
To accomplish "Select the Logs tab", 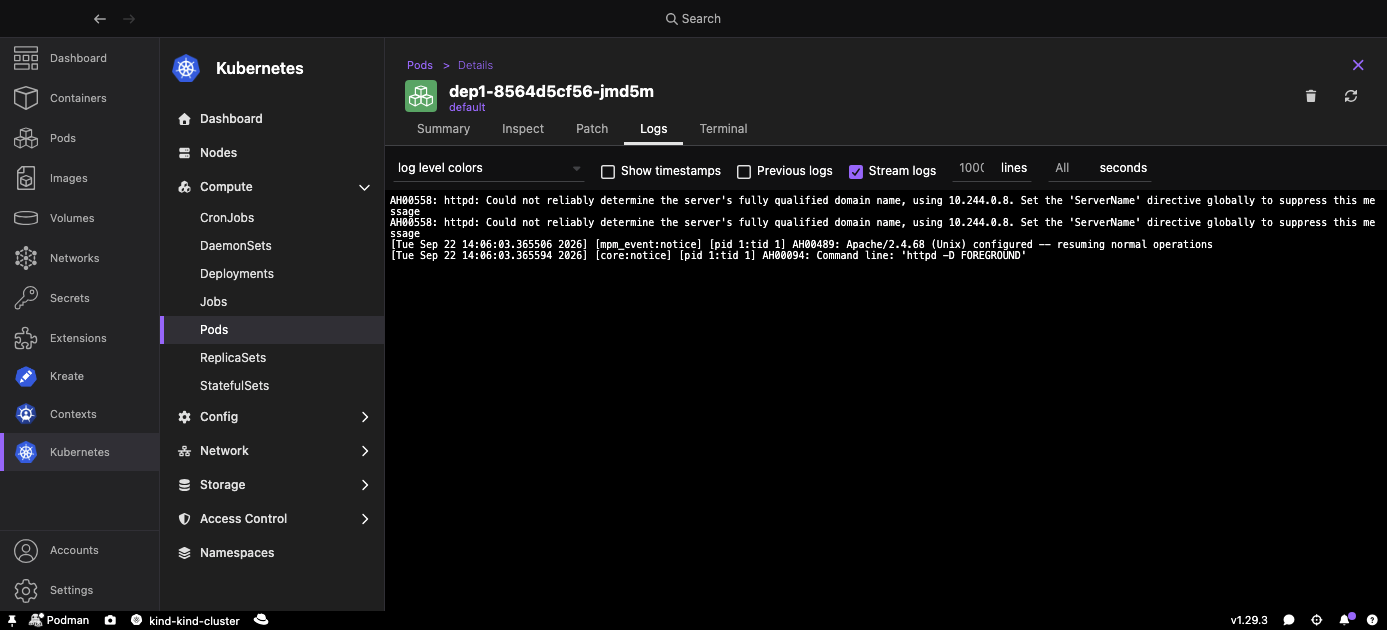I will 653,129.
